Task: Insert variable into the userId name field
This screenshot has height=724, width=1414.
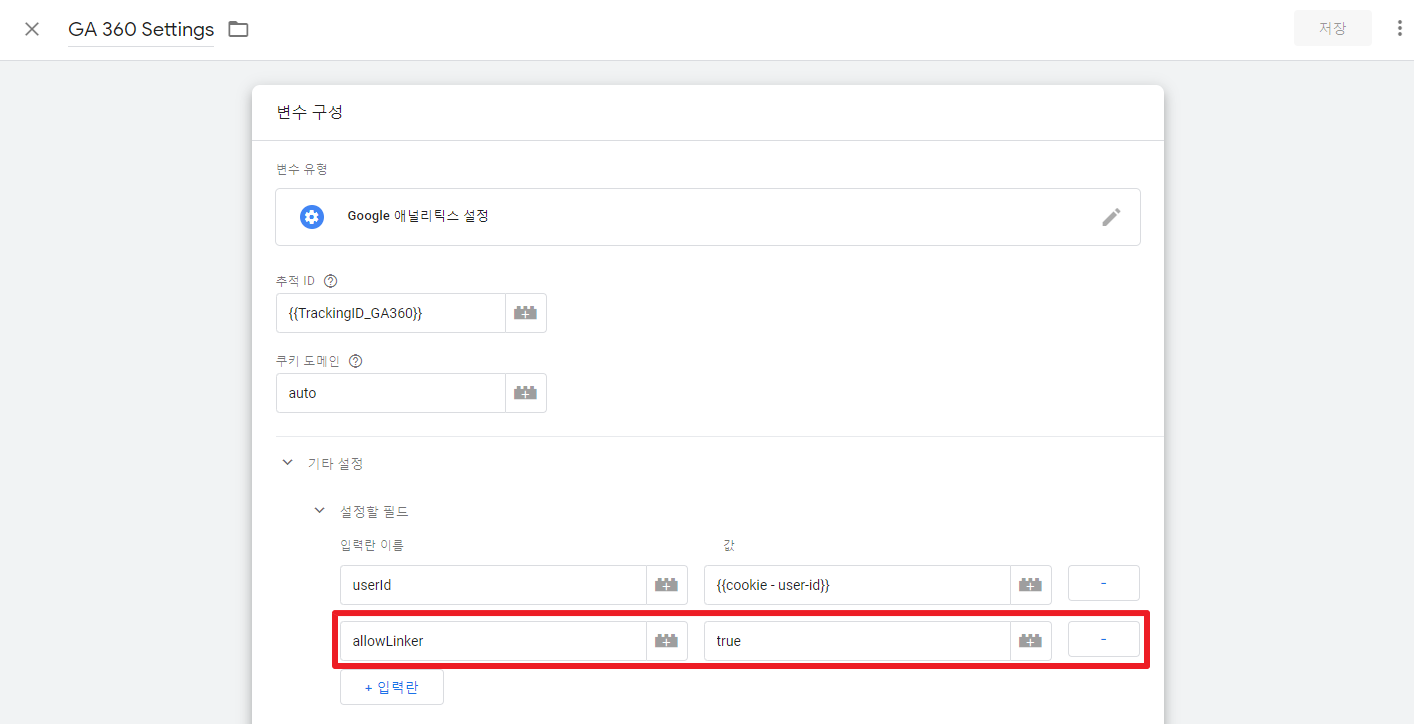Action: pos(666,585)
